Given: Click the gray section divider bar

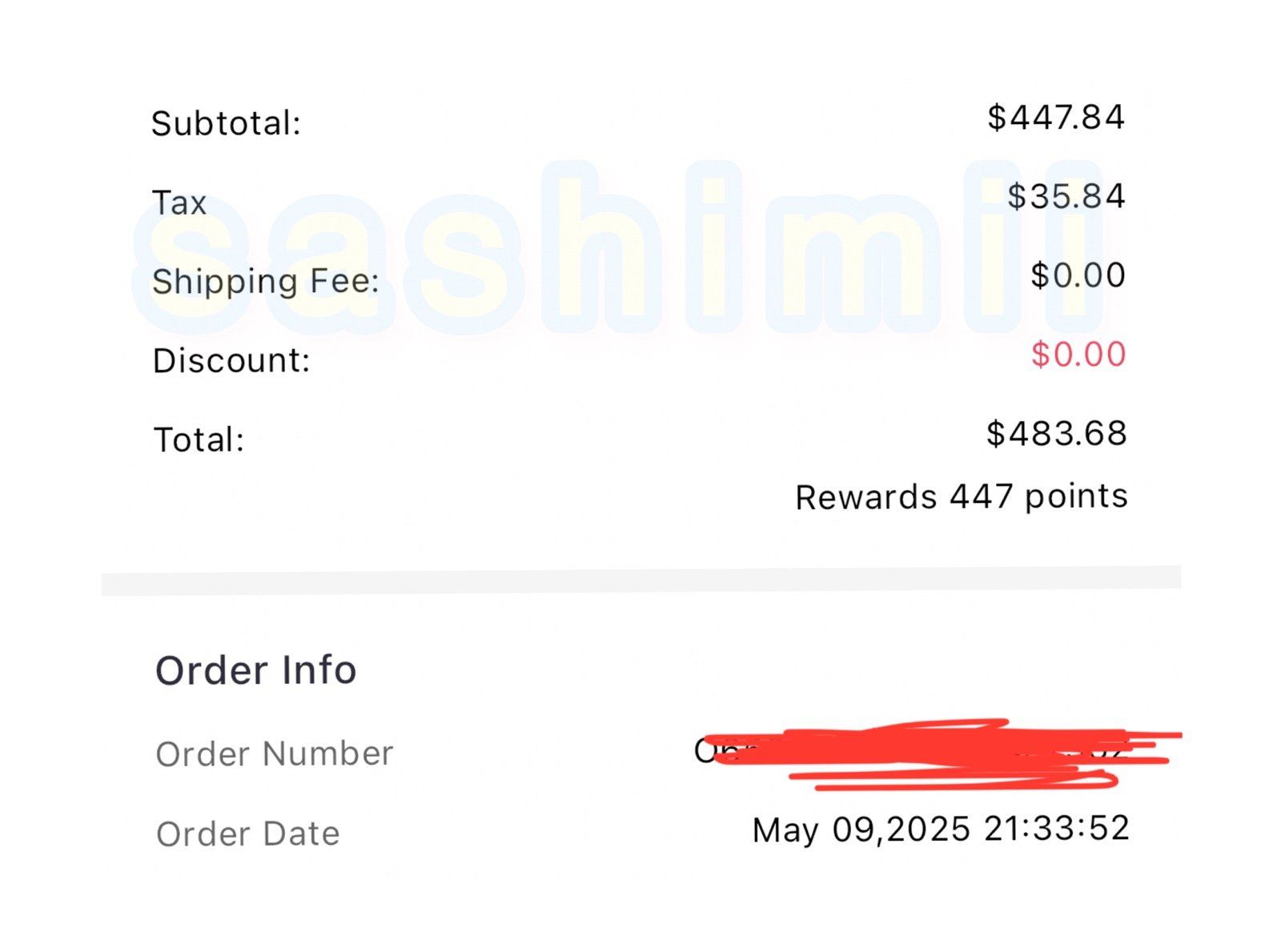Looking at the screenshot, I should coord(640,580).
